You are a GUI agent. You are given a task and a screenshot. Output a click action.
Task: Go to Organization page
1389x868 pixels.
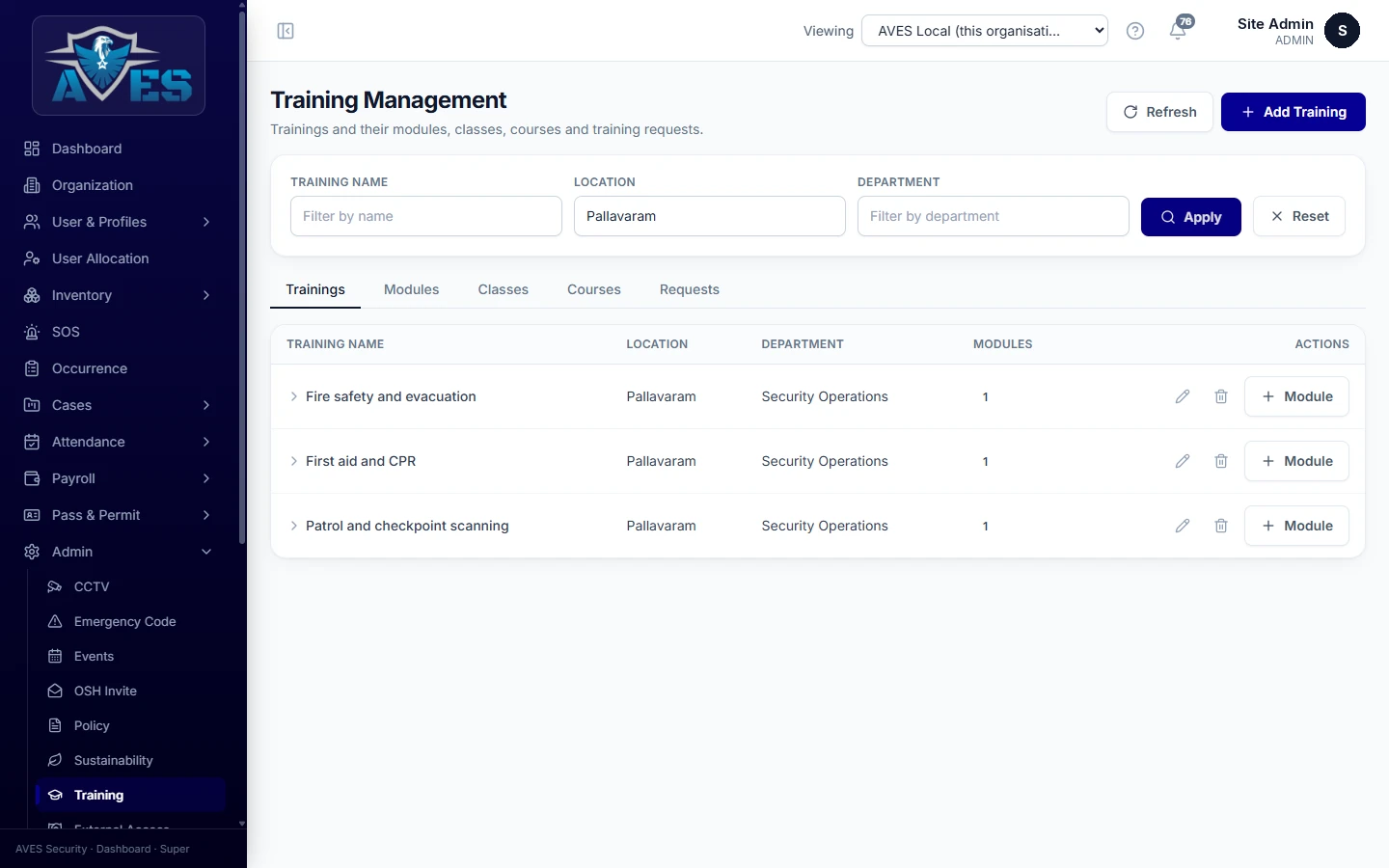pos(119,185)
